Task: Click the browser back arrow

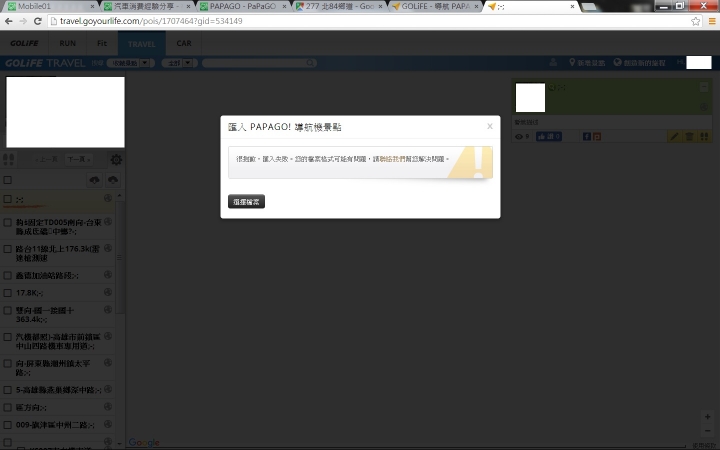Action: coord(8,21)
